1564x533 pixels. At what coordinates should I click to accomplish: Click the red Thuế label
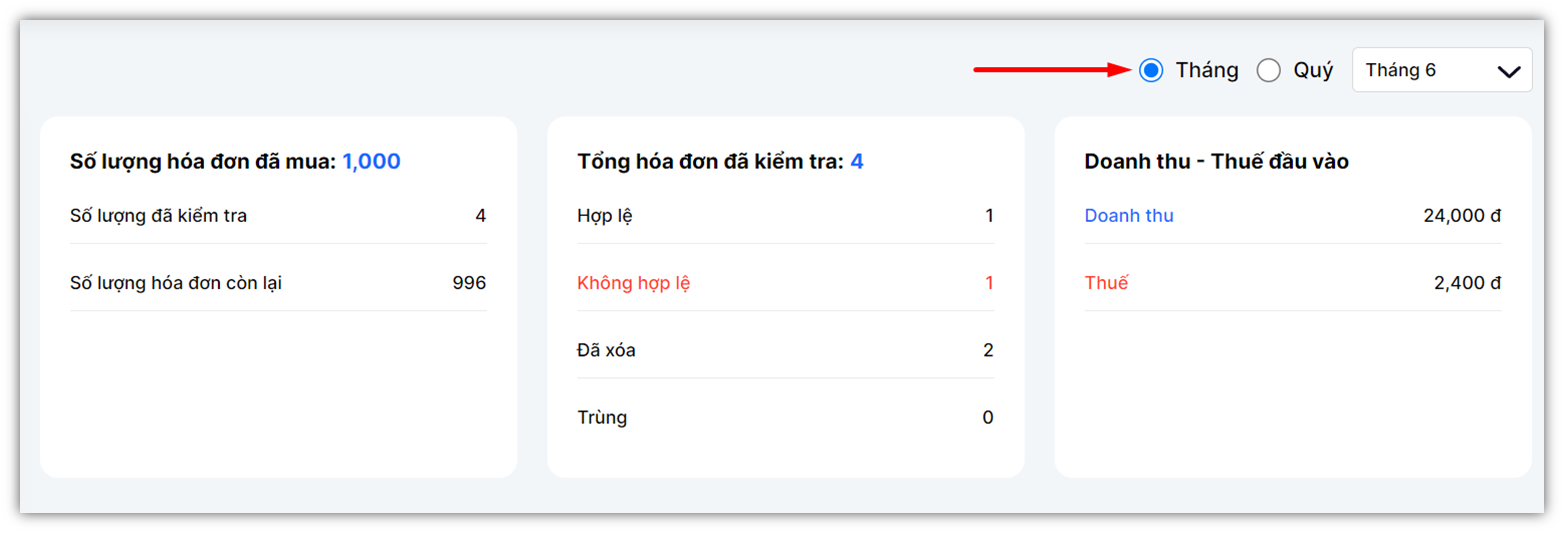coord(1105,283)
